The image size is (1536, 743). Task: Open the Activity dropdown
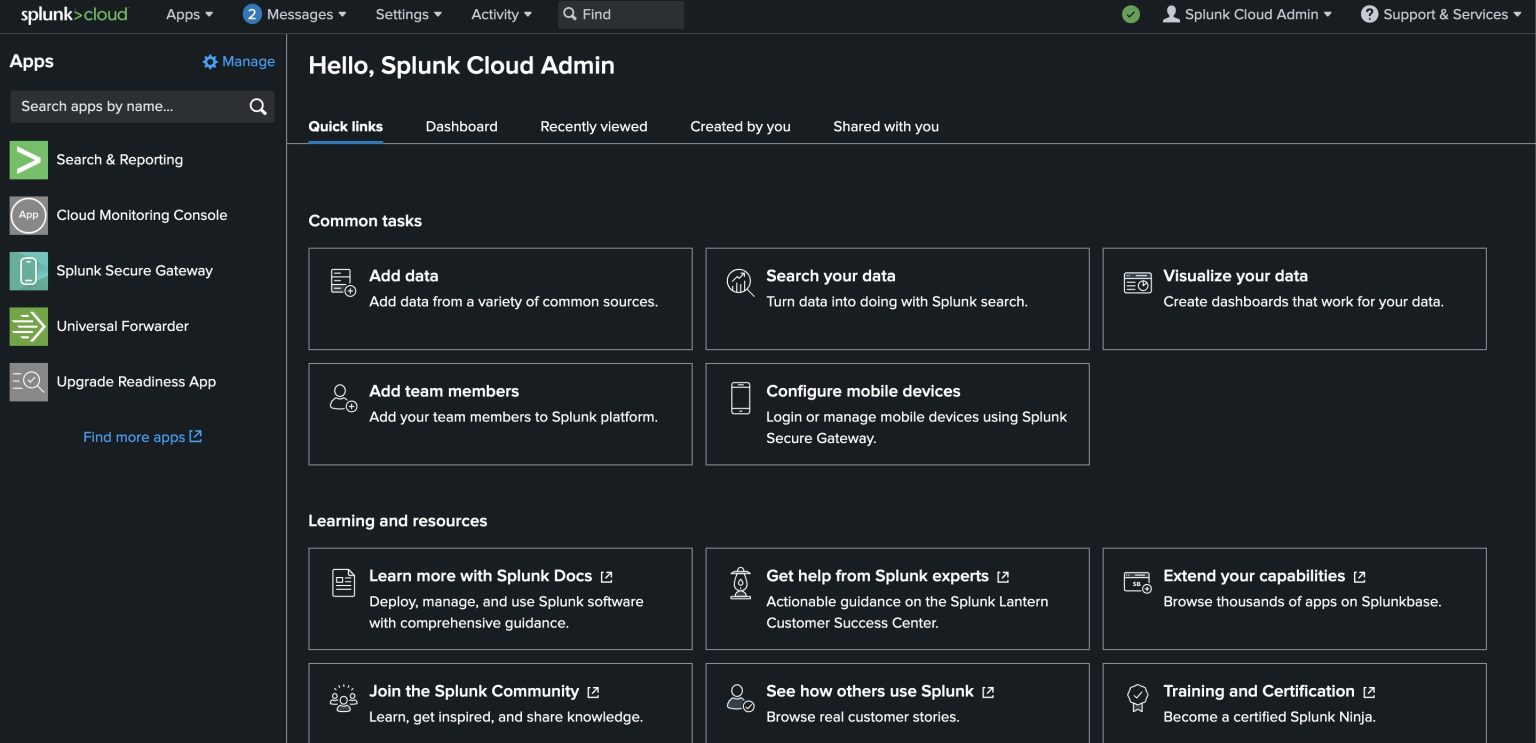click(x=500, y=14)
